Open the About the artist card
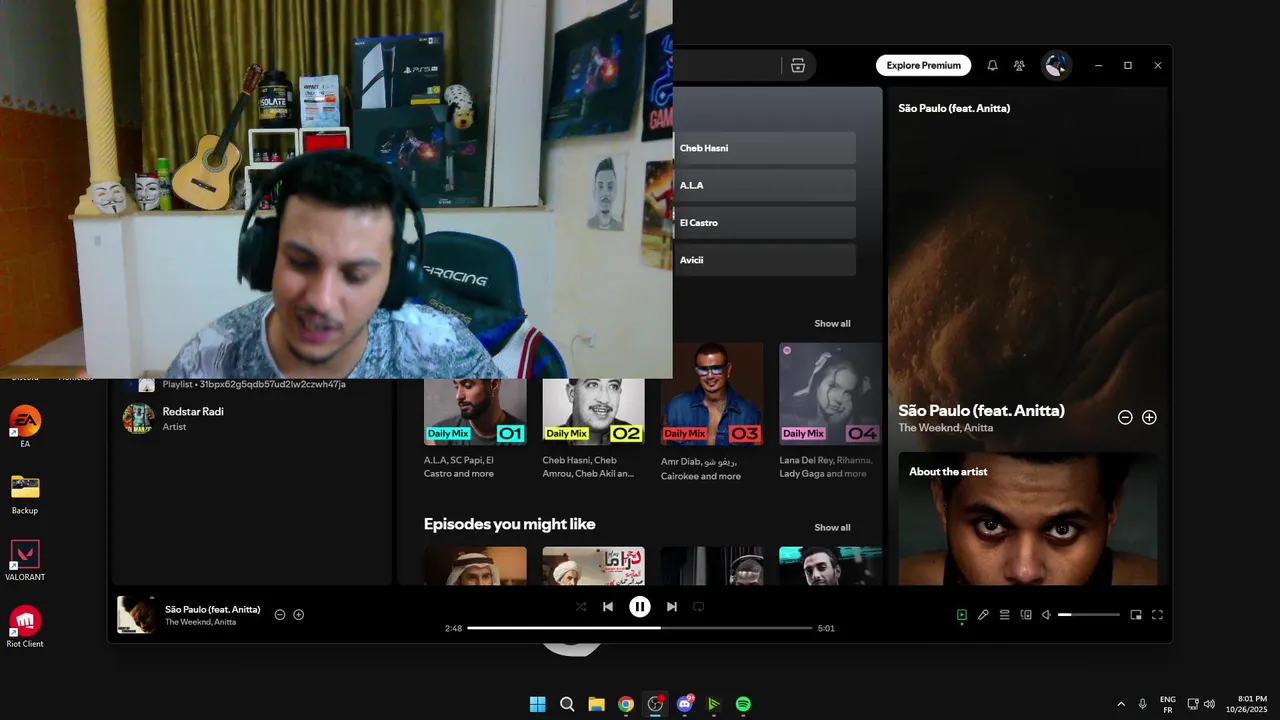Viewport: 1280px width, 720px height. click(x=1028, y=518)
